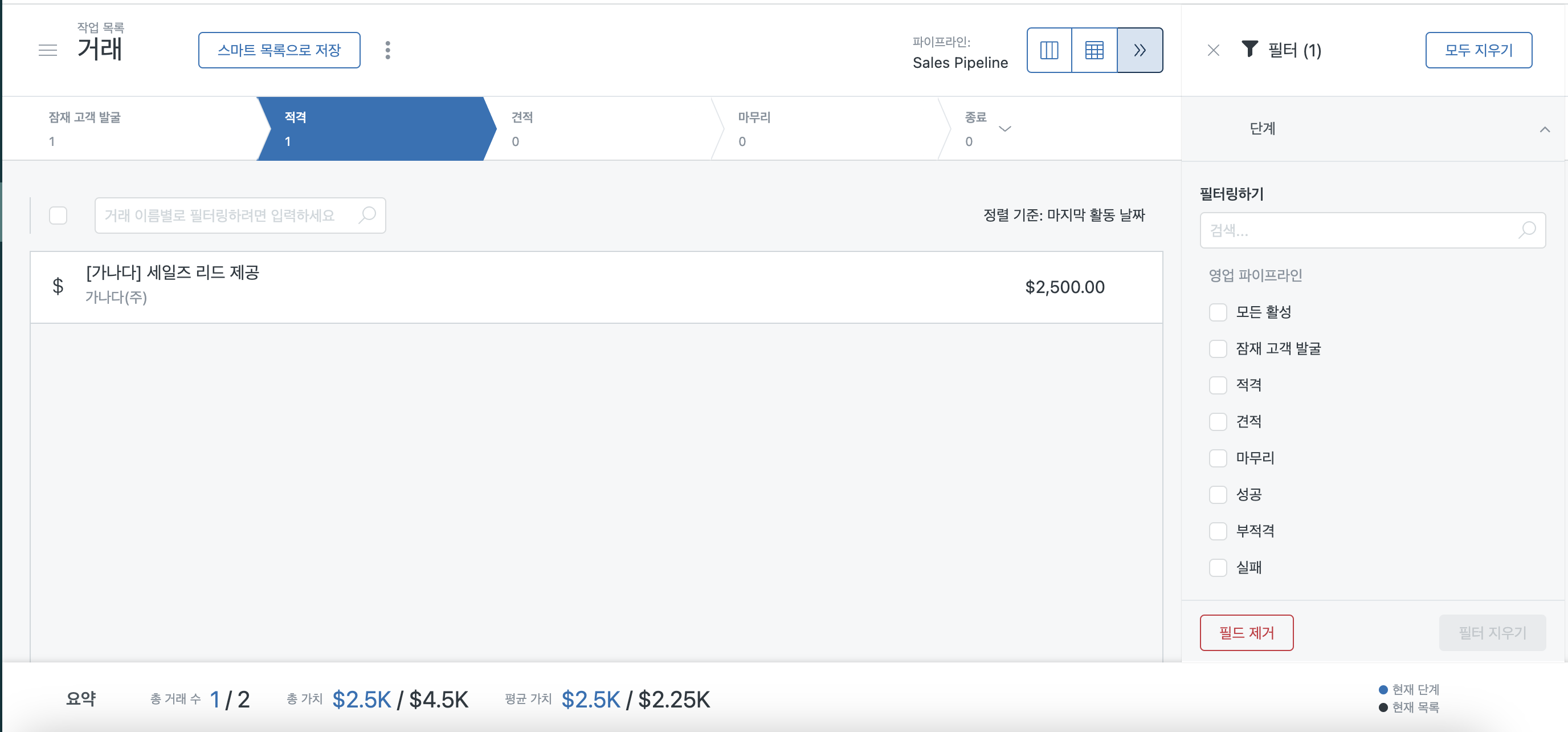Switch to table grid view
Screen dimensions: 1568x732
(1094, 50)
